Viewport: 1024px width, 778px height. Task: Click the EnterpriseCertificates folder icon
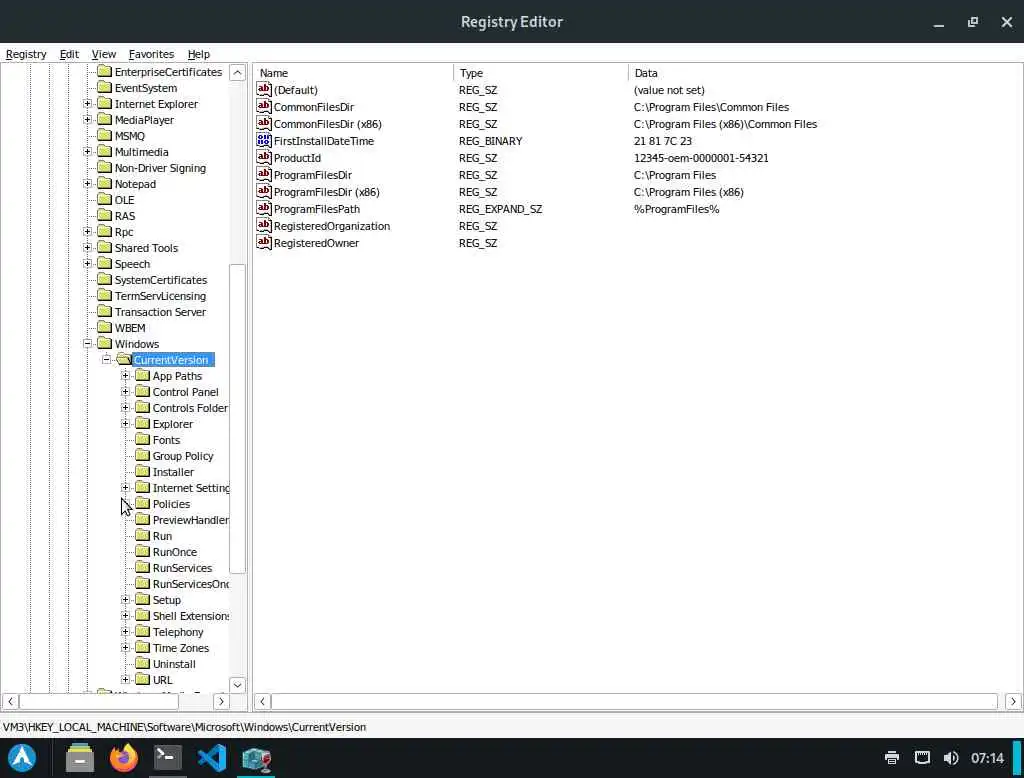(x=104, y=71)
